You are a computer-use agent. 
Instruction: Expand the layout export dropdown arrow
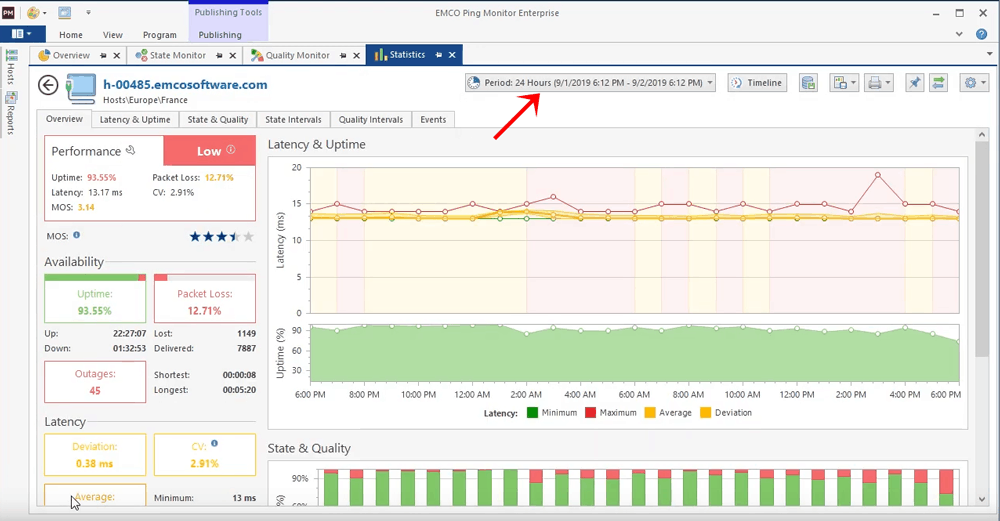pyautogui.click(x=853, y=83)
